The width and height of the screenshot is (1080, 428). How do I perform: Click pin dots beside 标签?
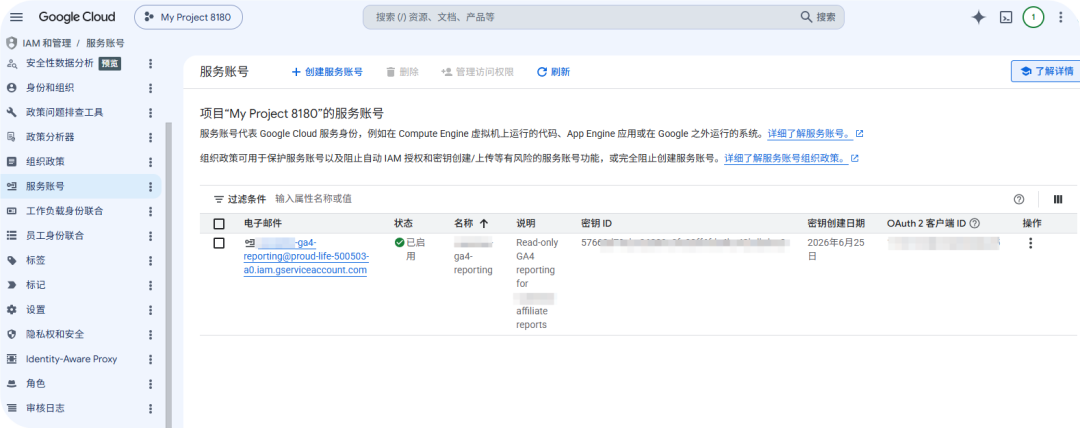pos(151,261)
